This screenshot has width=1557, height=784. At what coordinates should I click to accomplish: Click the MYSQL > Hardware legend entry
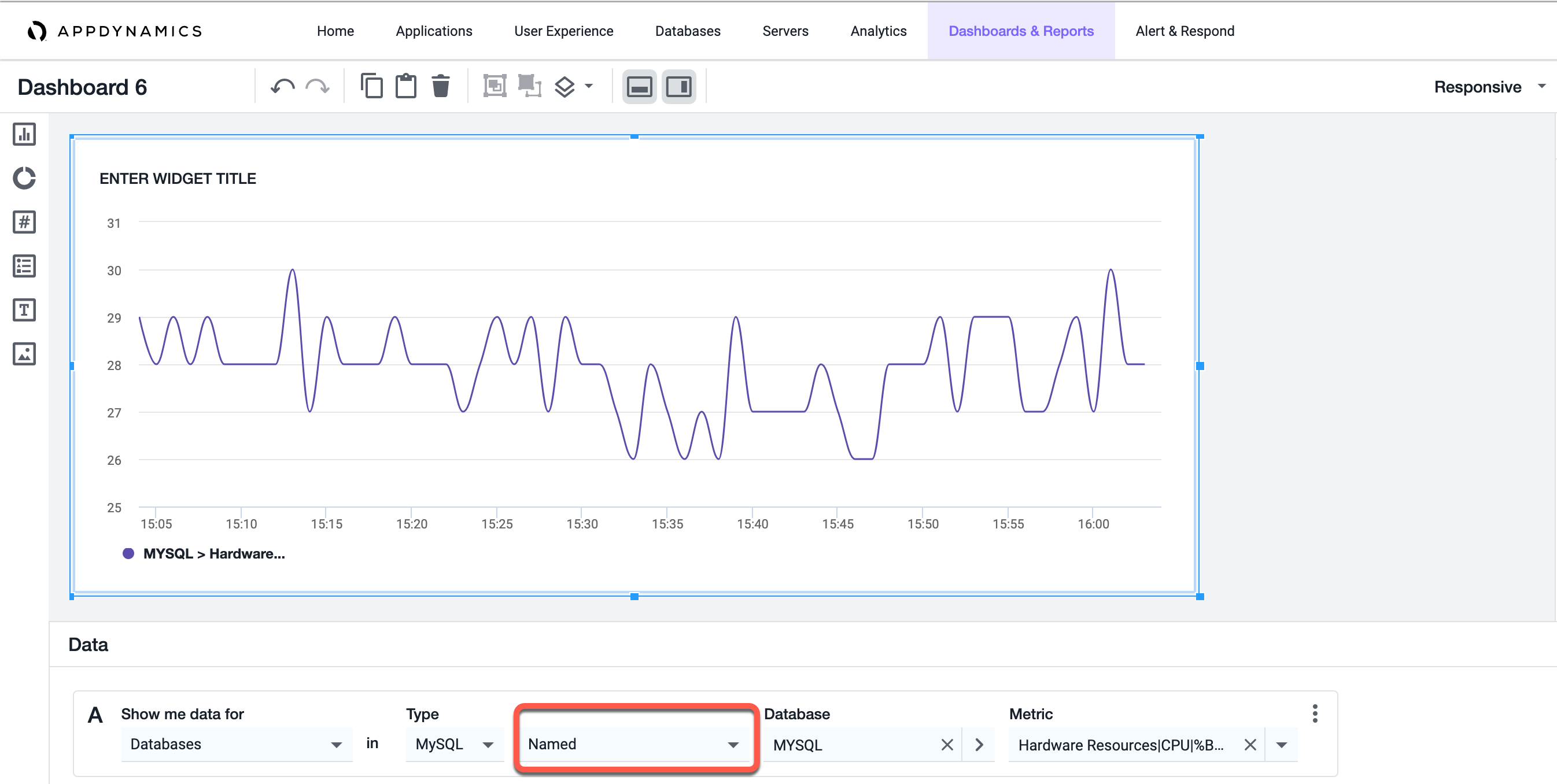click(x=214, y=554)
